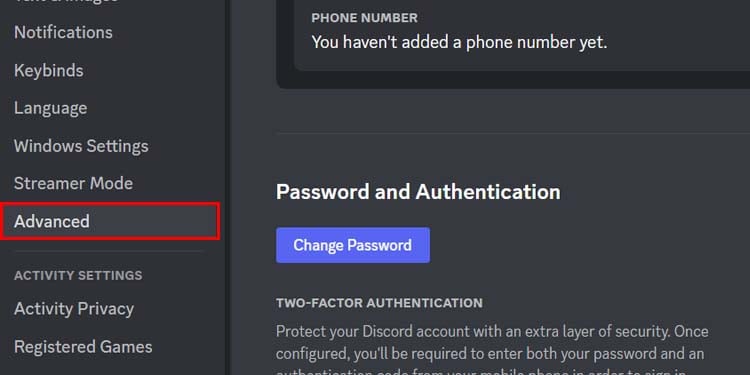The width and height of the screenshot is (750, 375).
Task: Click the Two-Factor Authentication label
Action: (379, 303)
